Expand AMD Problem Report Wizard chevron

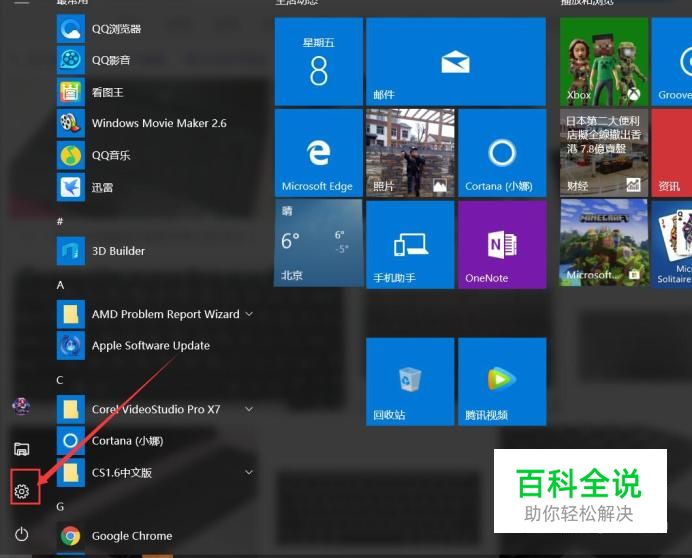[249, 314]
